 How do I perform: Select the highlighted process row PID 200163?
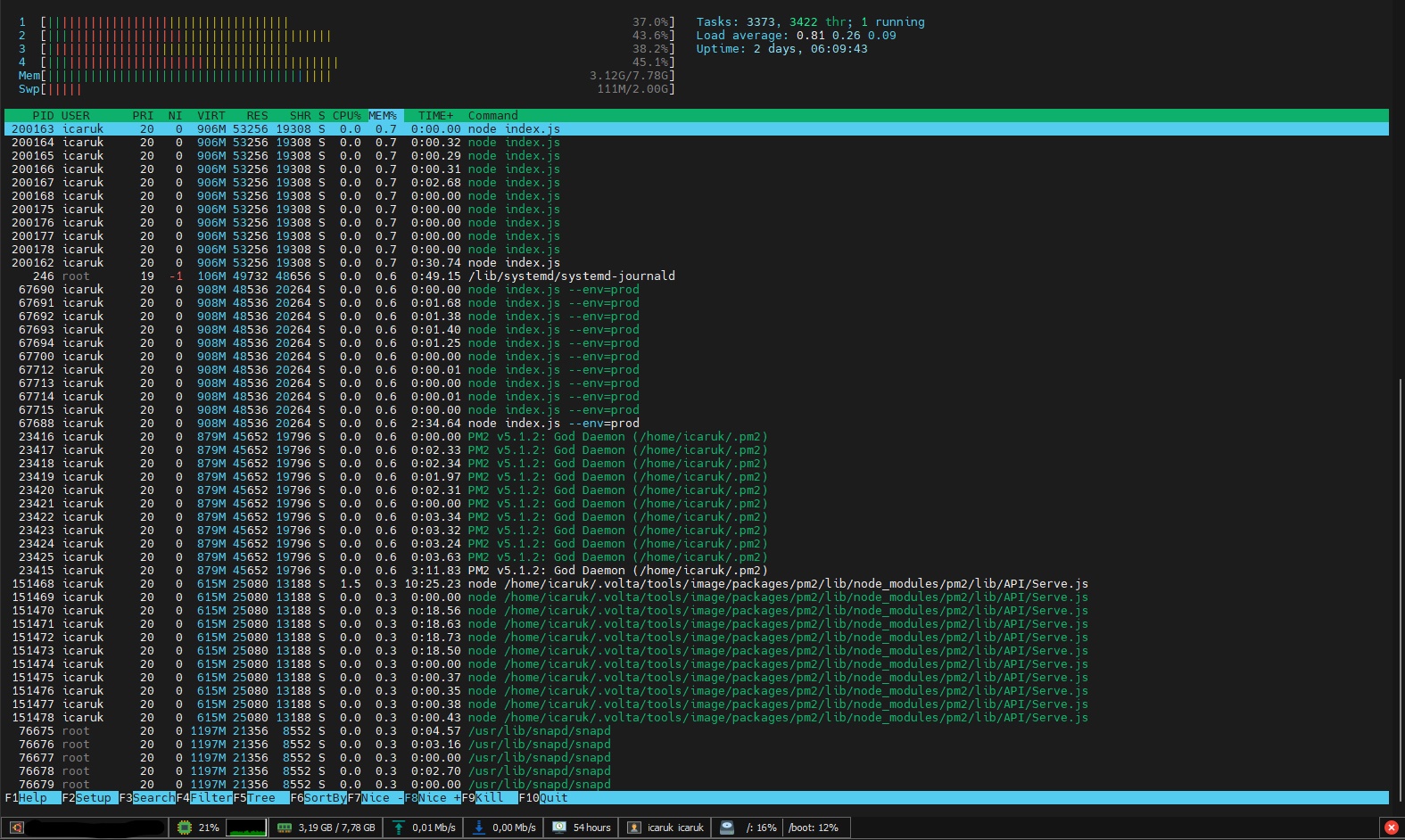(697, 129)
